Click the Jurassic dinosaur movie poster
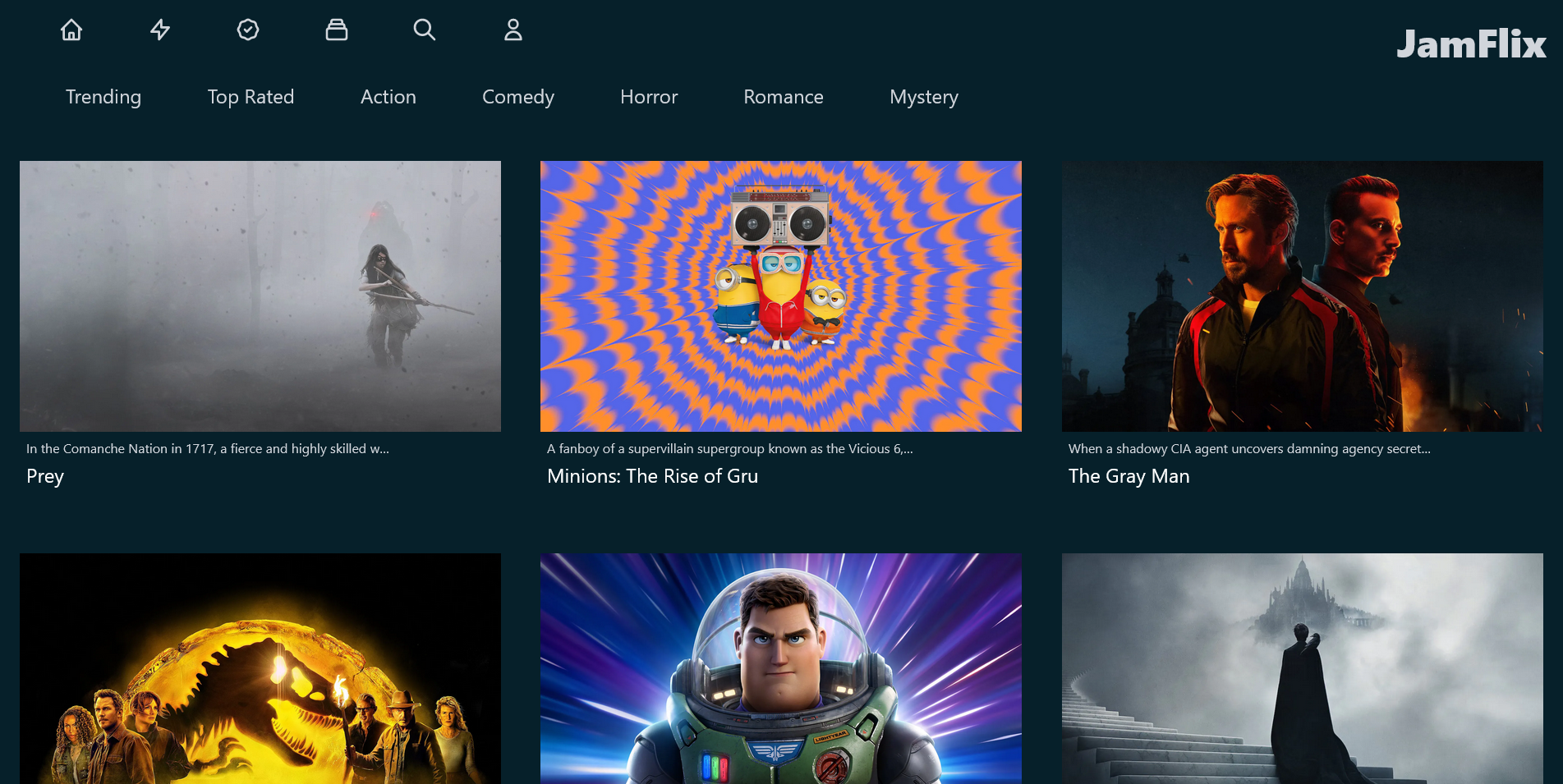Image resolution: width=1563 pixels, height=784 pixels. [x=260, y=668]
